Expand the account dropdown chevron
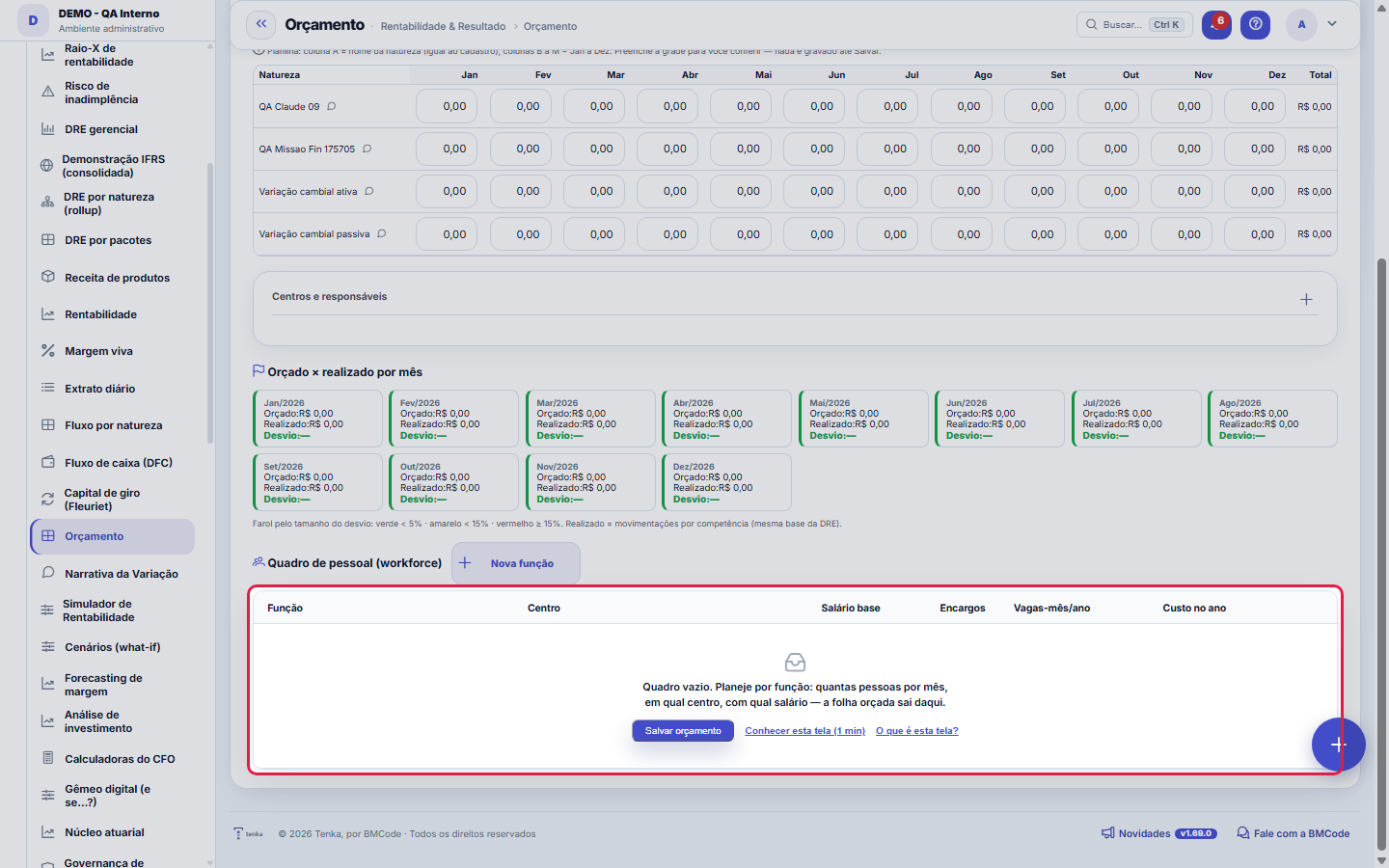The image size is (1389, 868). (x=1332, y=24)
